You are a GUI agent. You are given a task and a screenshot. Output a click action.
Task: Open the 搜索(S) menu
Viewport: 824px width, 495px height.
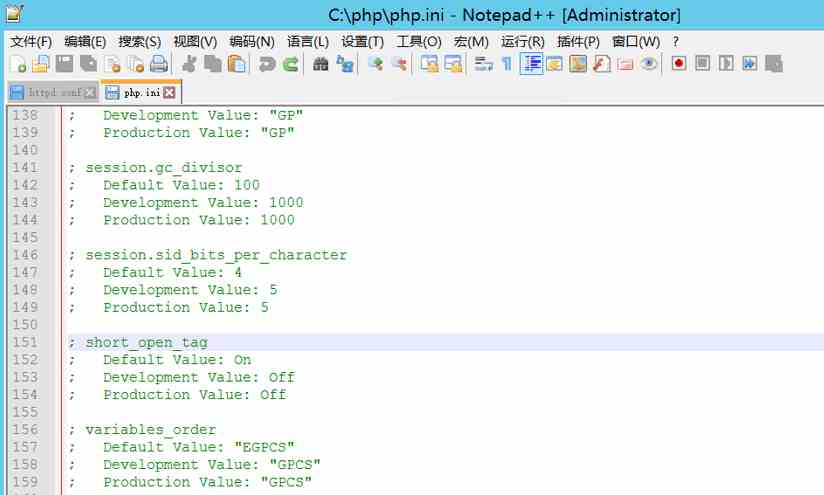(140, 42)
